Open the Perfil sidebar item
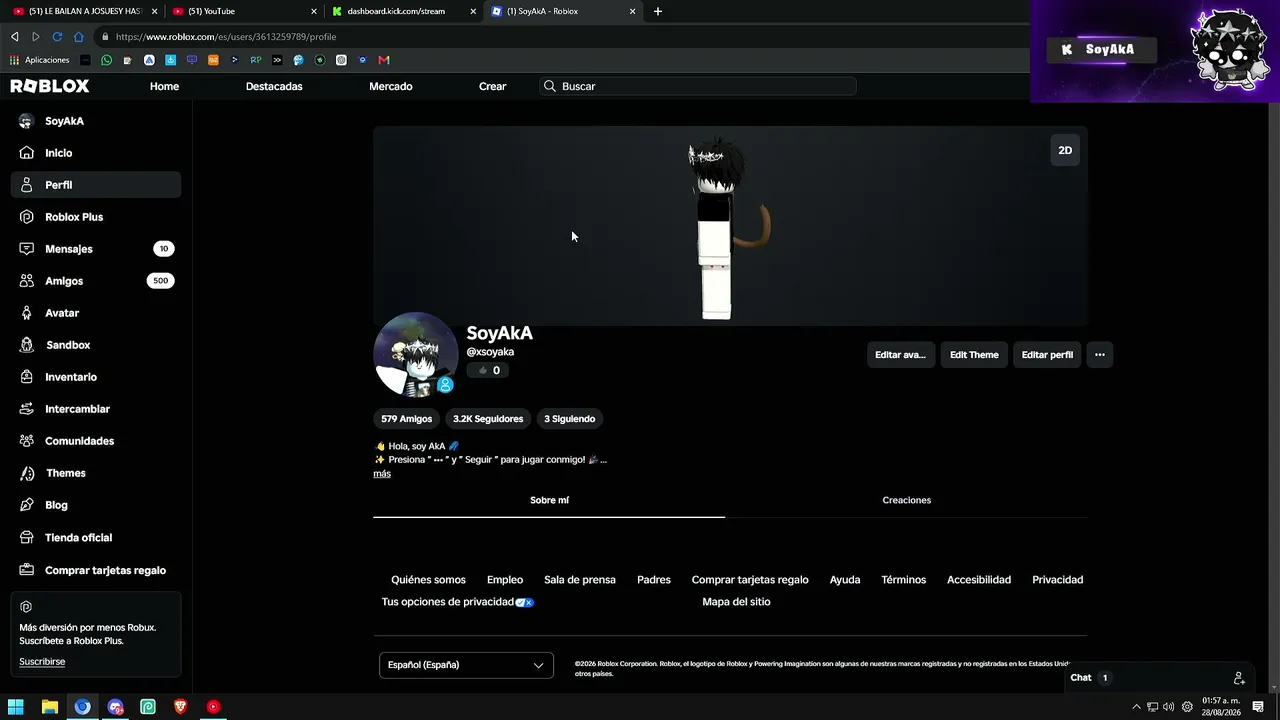The image size is (1280, 720). click(x=96, y=185)
